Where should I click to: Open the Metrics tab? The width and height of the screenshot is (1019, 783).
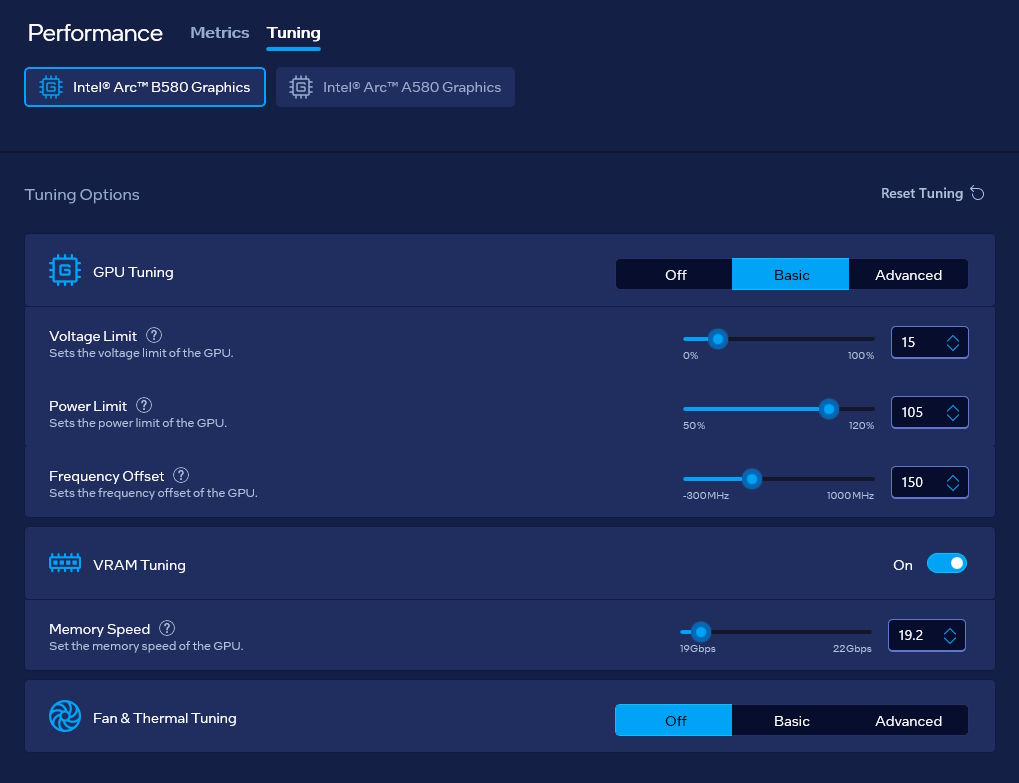pos(220,32)
